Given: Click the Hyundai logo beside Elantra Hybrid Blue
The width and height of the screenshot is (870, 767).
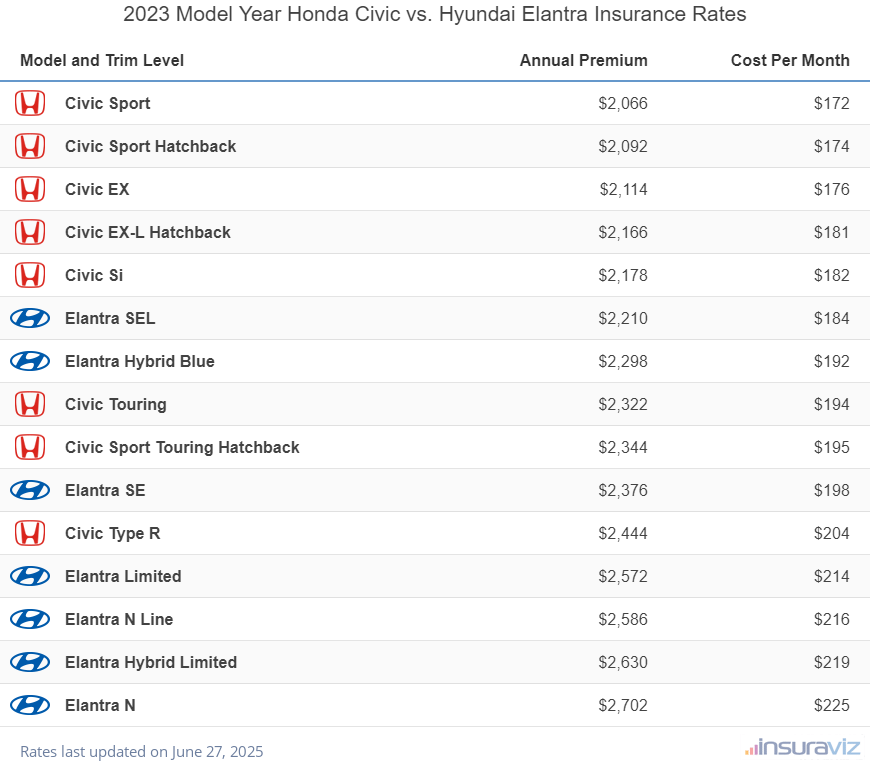Looking at the screenshot, I should coord(30,361).
